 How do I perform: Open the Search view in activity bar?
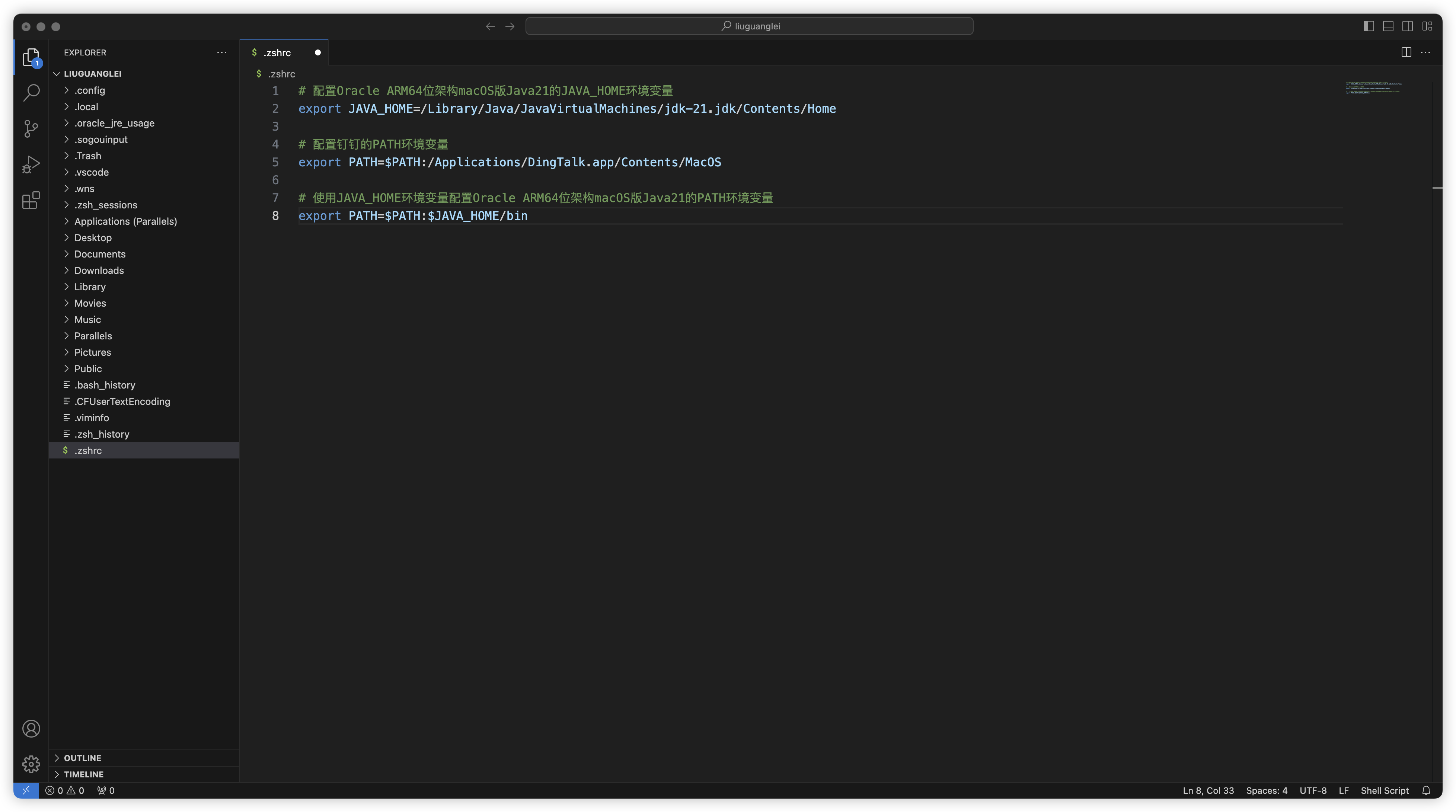click(x=31, y=93)
